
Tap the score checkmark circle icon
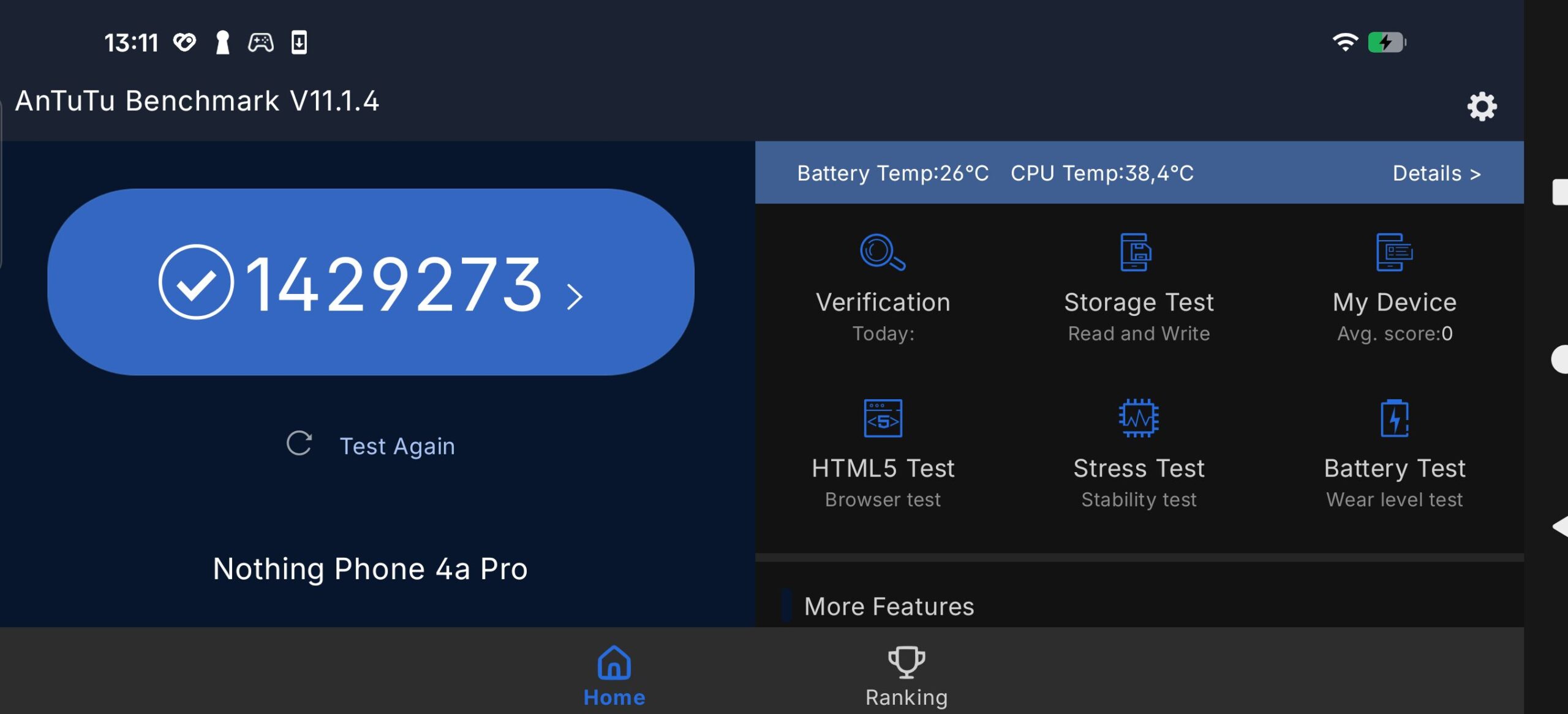pos(196,282)
